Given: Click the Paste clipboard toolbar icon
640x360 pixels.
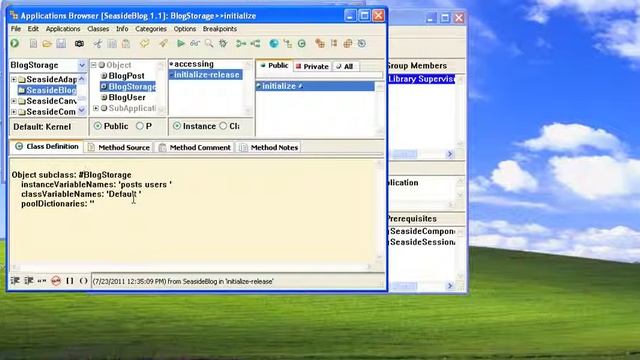Looking at the screenshot, I should click(x=126, y=44).
